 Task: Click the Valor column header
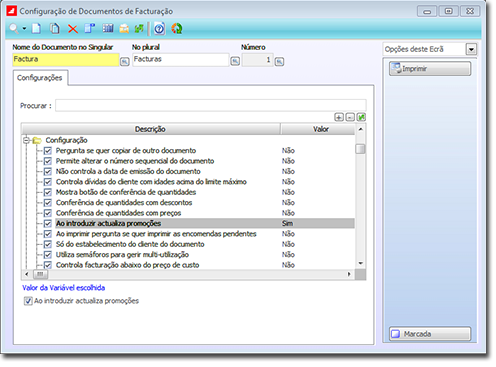pyautogui.click(x=318, y=129)
